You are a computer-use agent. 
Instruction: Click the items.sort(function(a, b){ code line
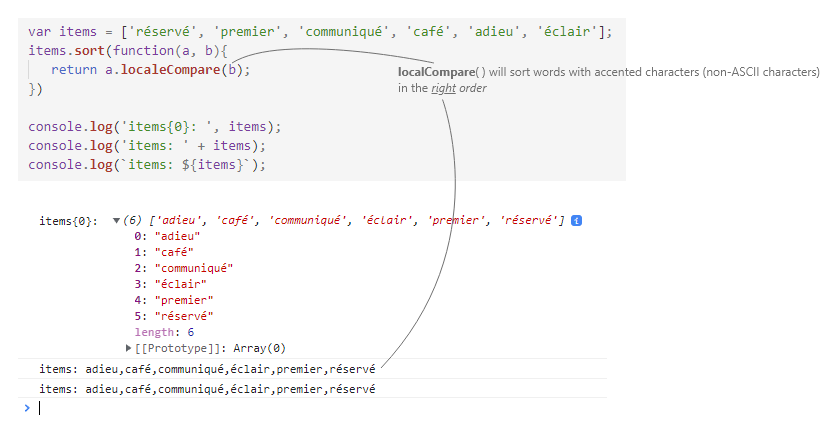(x=128, y=51)
